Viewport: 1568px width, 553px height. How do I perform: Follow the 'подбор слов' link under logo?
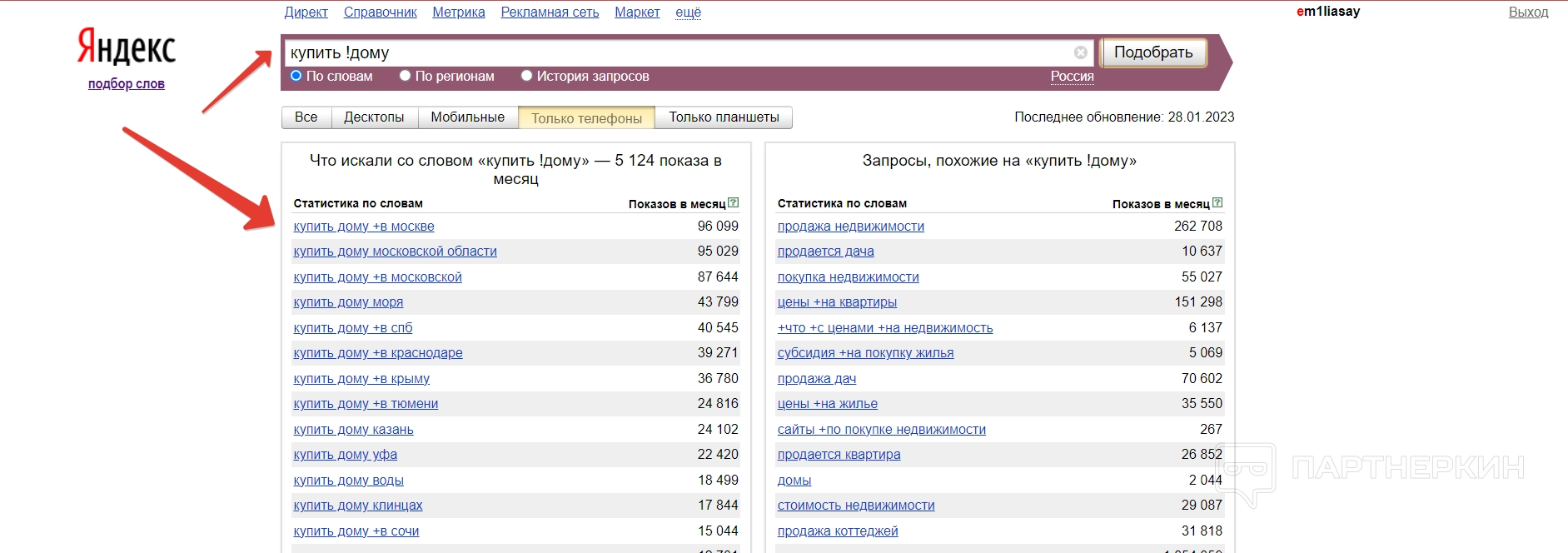click(127, 84)
